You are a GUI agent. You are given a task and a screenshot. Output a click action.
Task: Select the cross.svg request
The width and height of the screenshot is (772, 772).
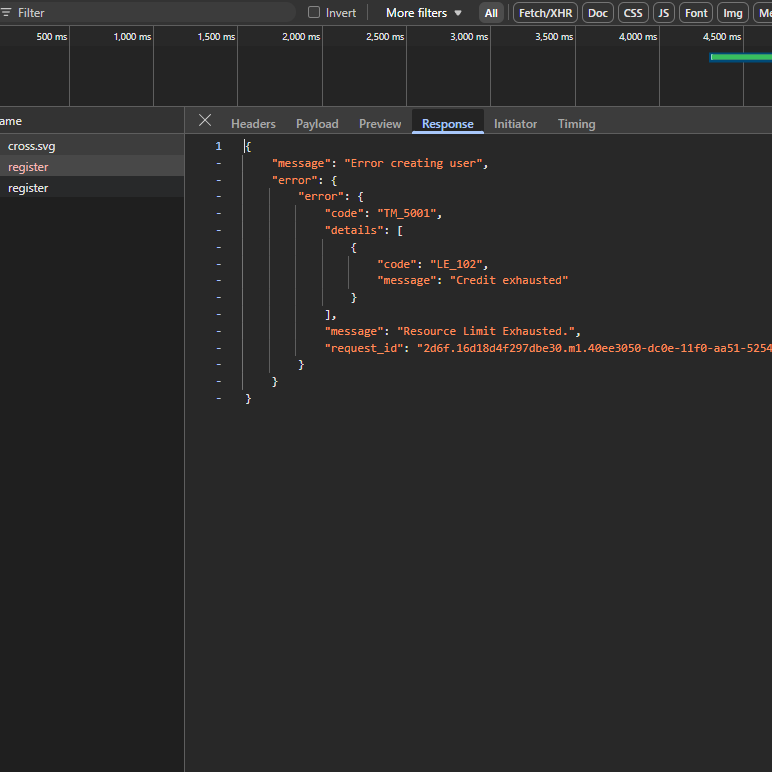click(x=32, y=146)
